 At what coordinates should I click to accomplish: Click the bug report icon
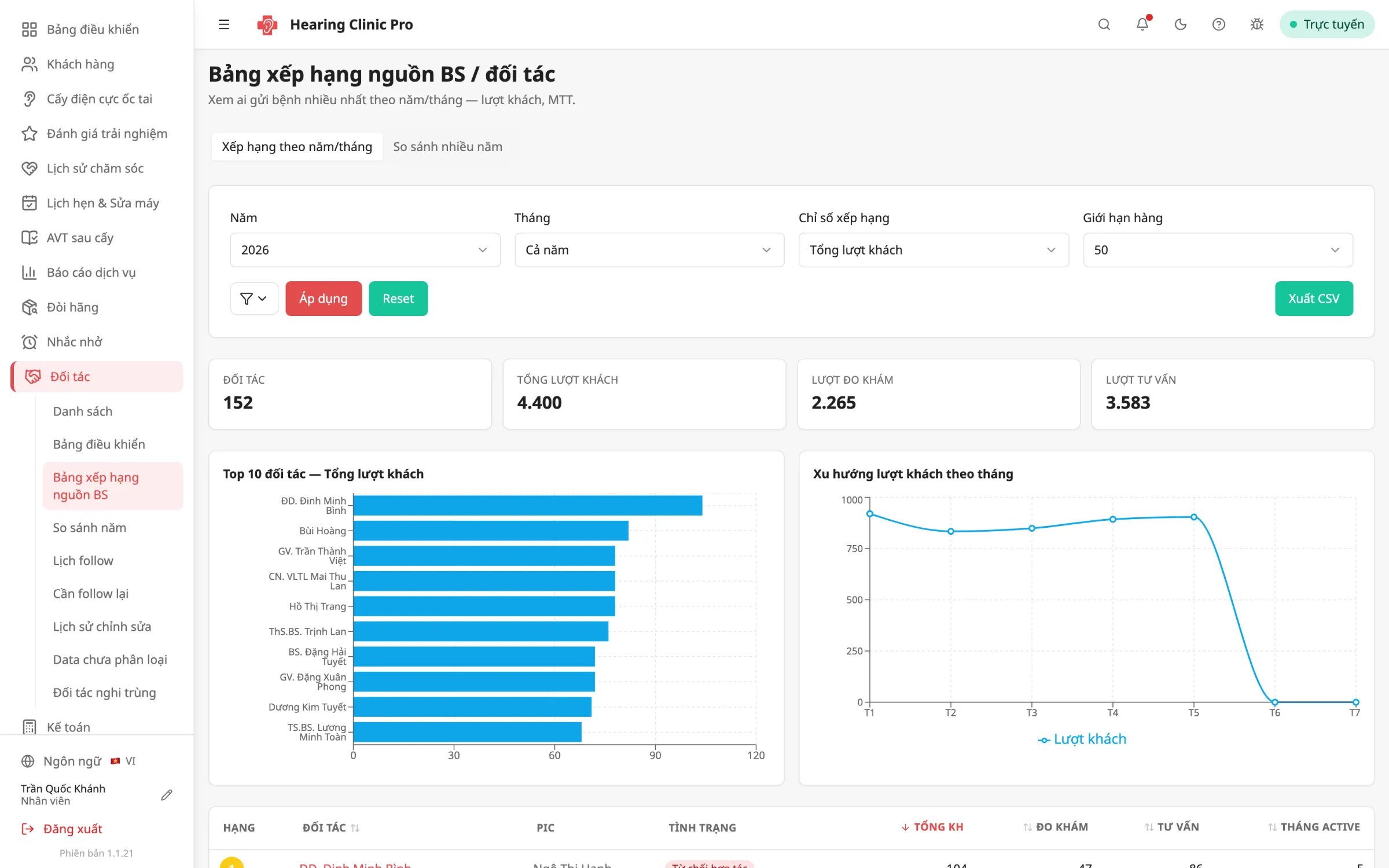coord(1257,24)
